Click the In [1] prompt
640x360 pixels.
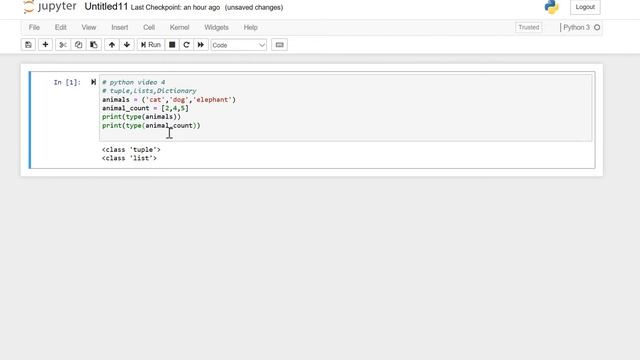(67, 82)
